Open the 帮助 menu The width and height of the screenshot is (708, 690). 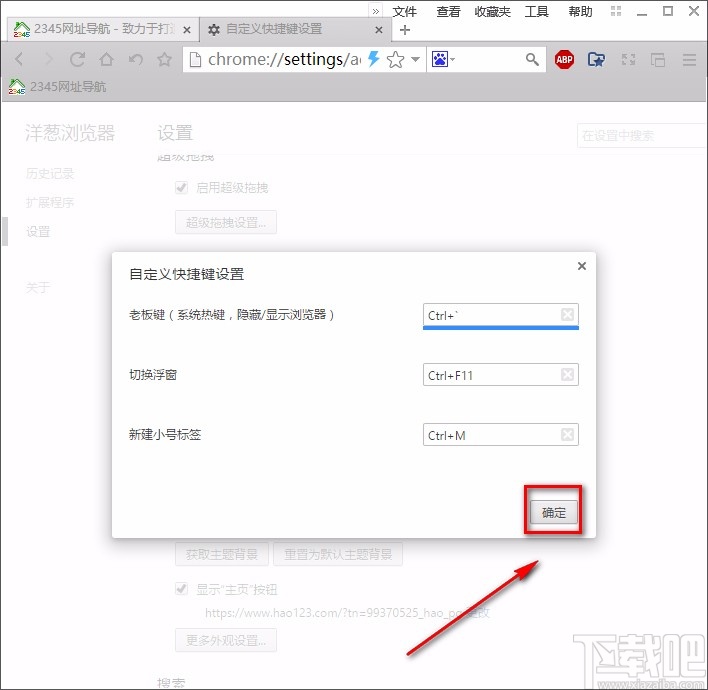click(x=580, y=11)
